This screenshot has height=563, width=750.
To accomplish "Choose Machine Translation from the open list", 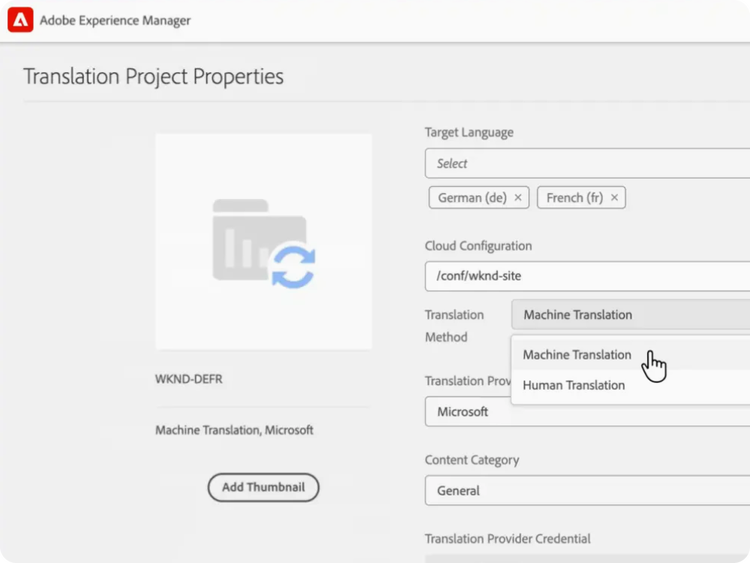I will [x=577, y=355].
